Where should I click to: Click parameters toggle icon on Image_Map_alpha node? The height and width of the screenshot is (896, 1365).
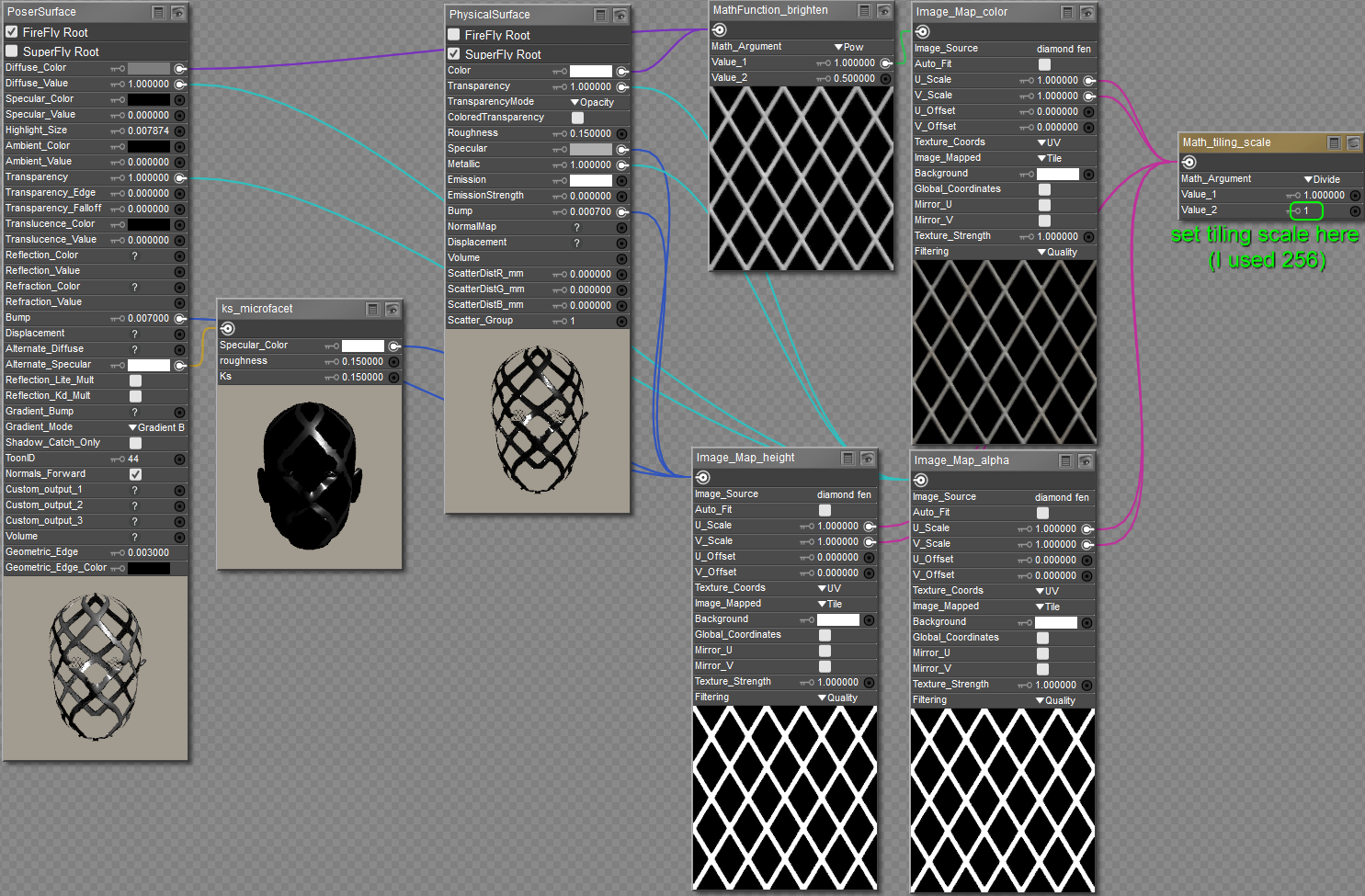click(x=1065, y=461)
